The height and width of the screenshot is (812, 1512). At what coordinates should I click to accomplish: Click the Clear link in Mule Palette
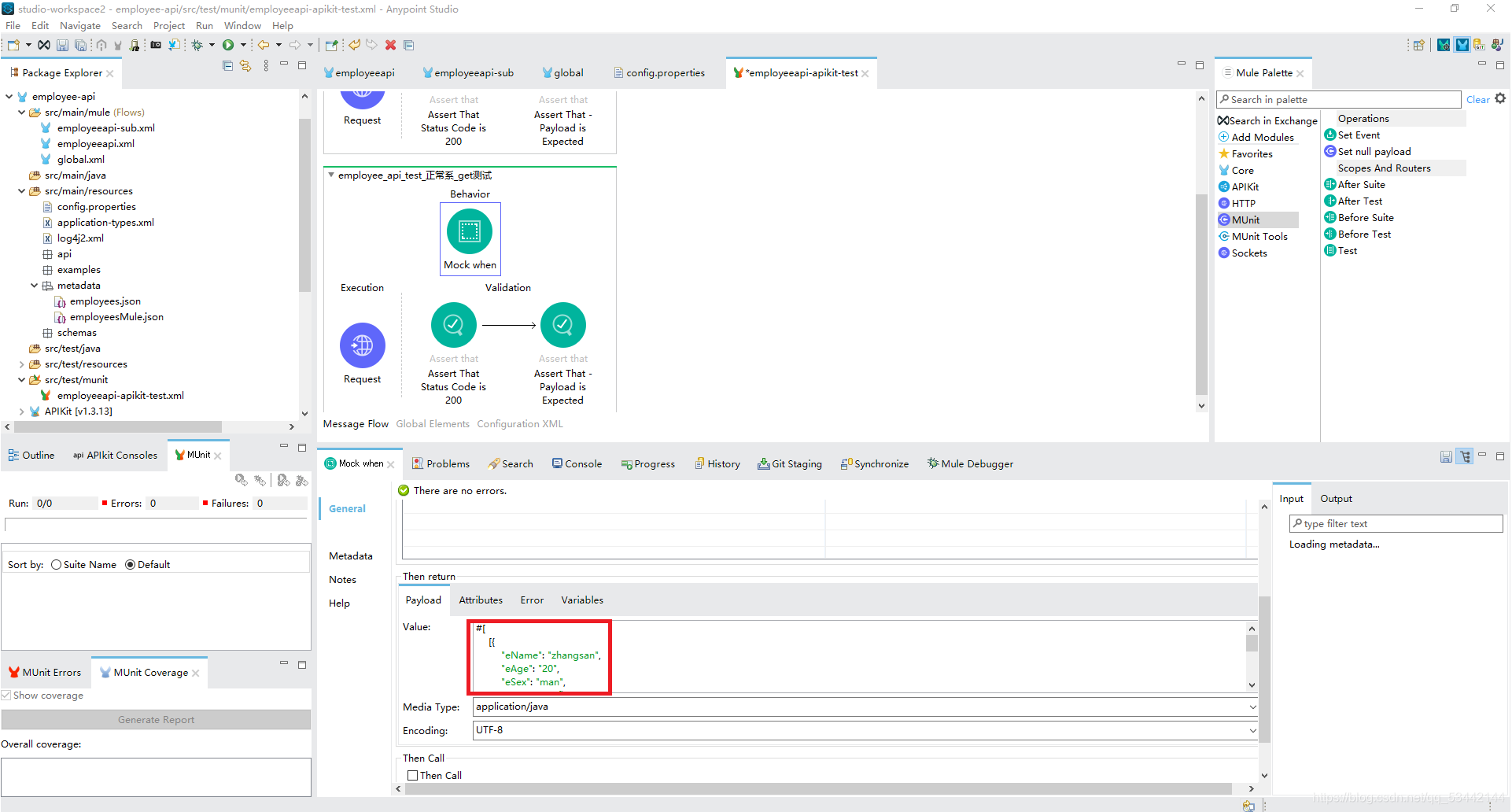tap(1477, 100)
